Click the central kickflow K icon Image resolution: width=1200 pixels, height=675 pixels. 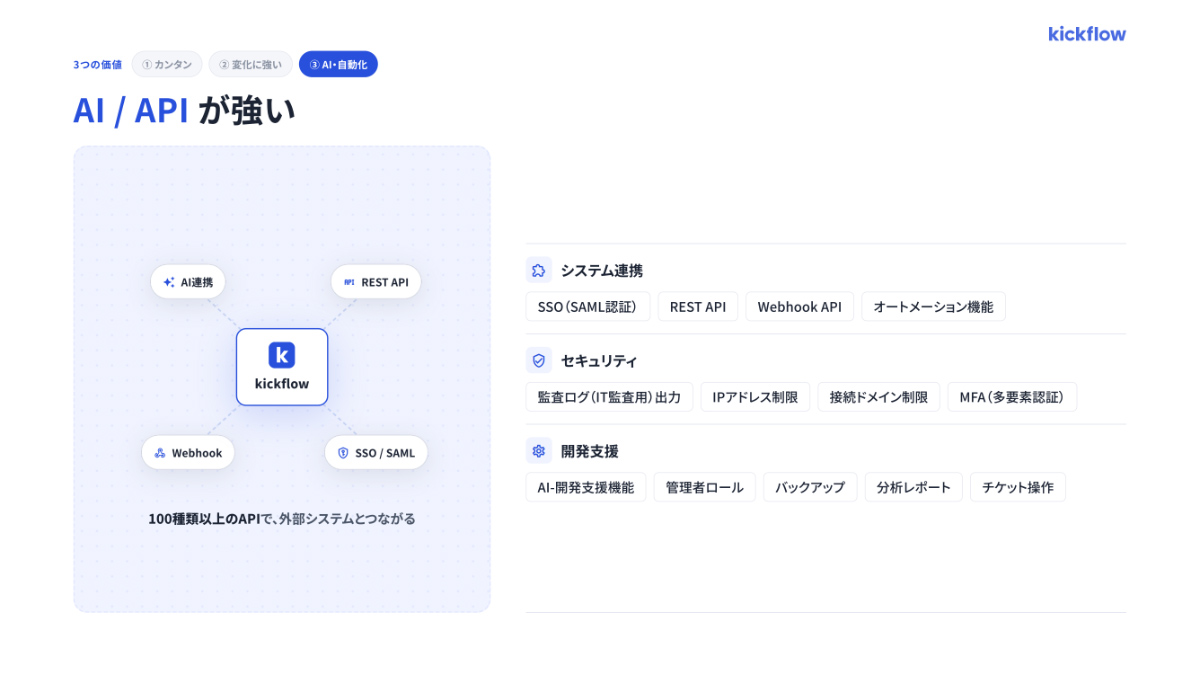282,355
